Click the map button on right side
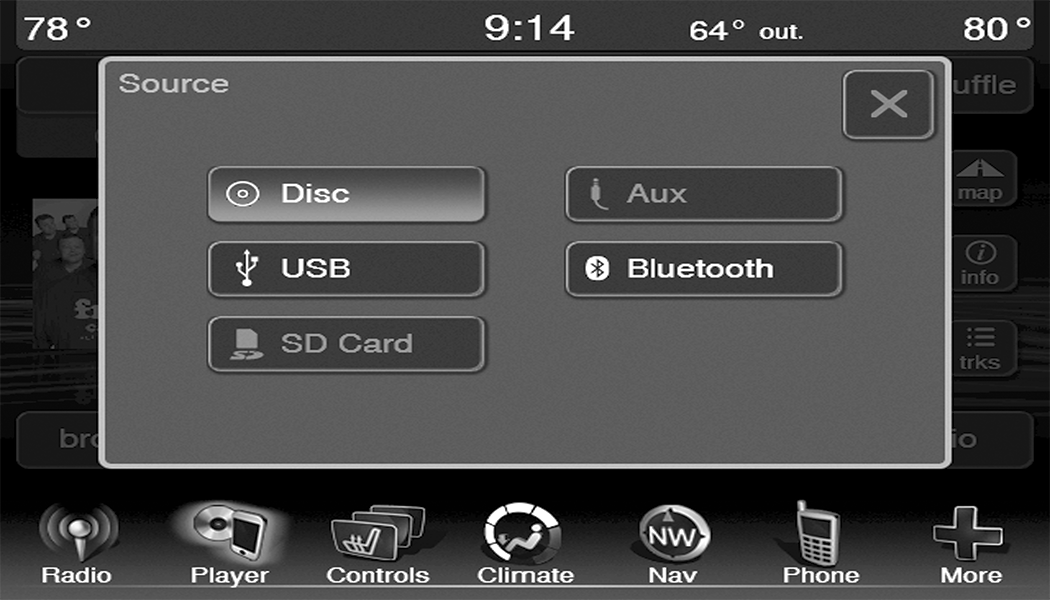Viewport: 1050px width, 600px height. pyautogui.click(x=984, y=178)
